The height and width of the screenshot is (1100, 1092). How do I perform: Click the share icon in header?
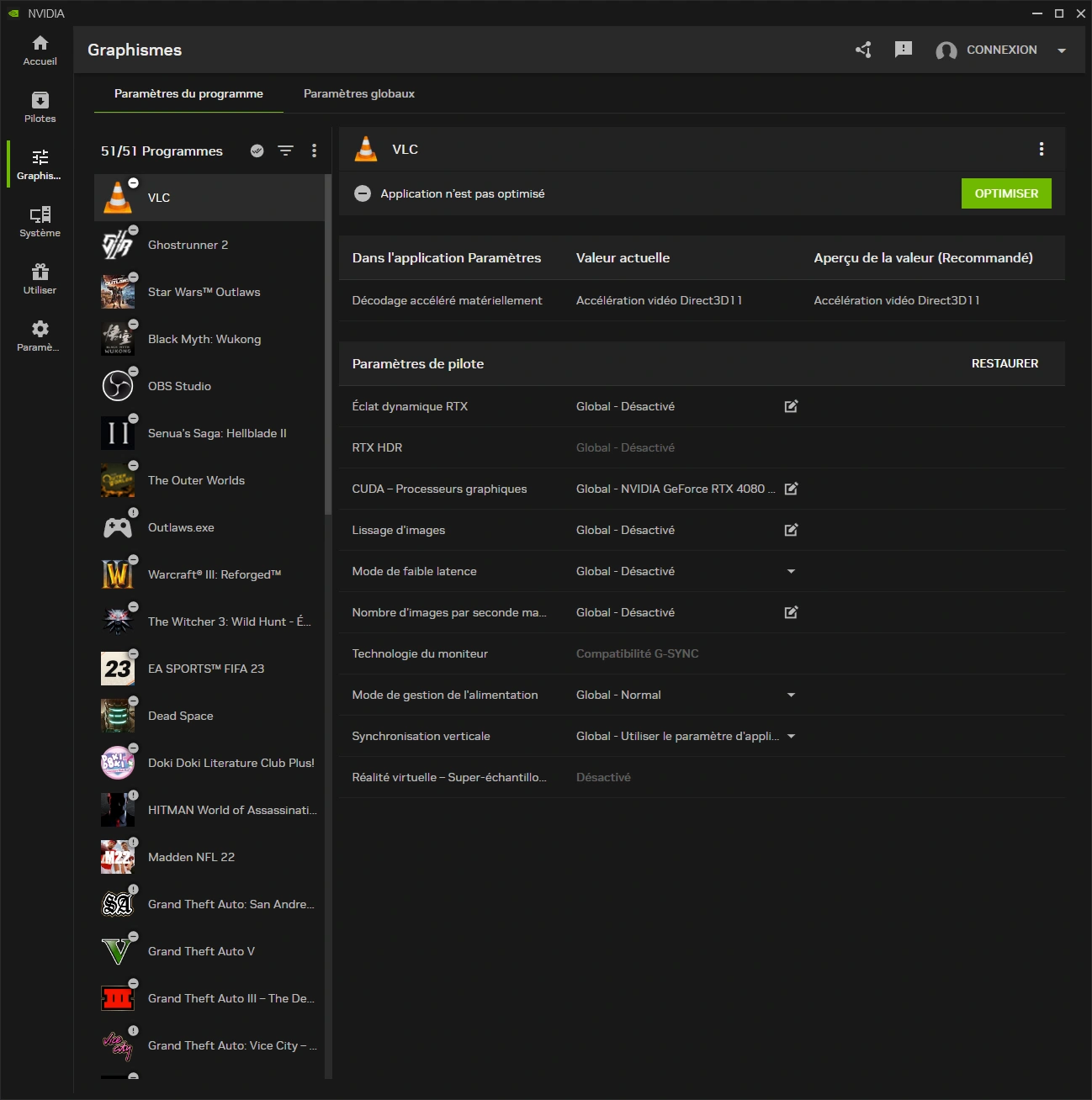point(863,50)
